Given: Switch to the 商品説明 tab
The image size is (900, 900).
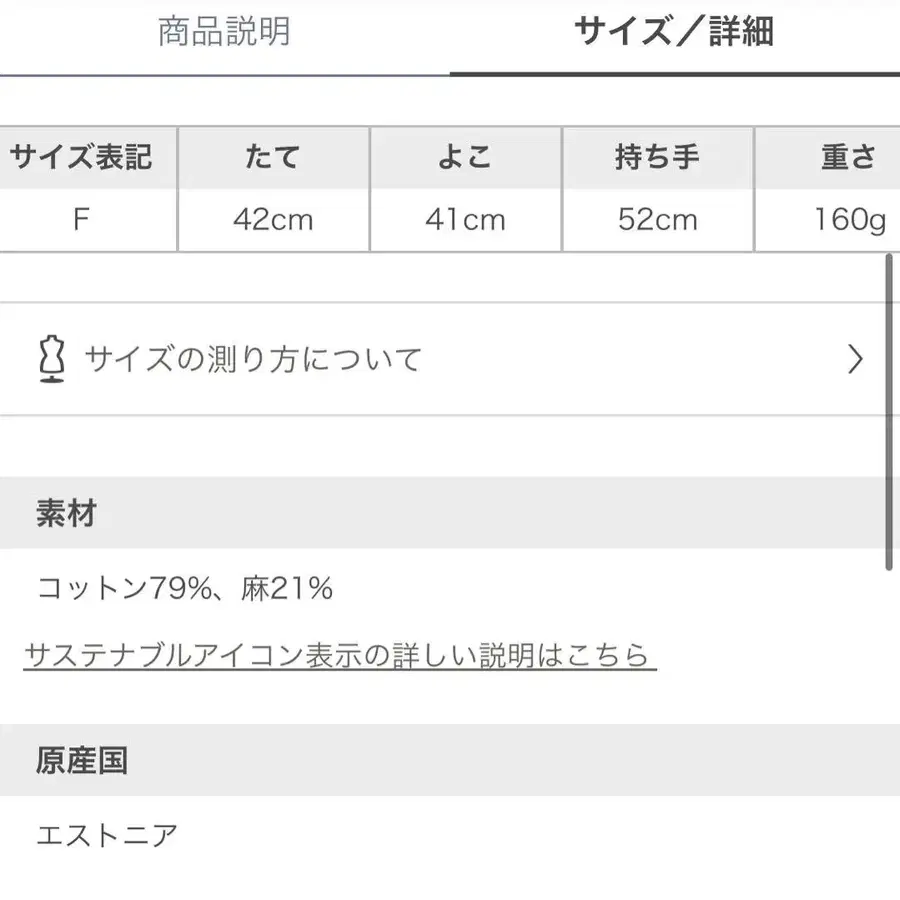Looking at the screenshot, I should point(222,33).
